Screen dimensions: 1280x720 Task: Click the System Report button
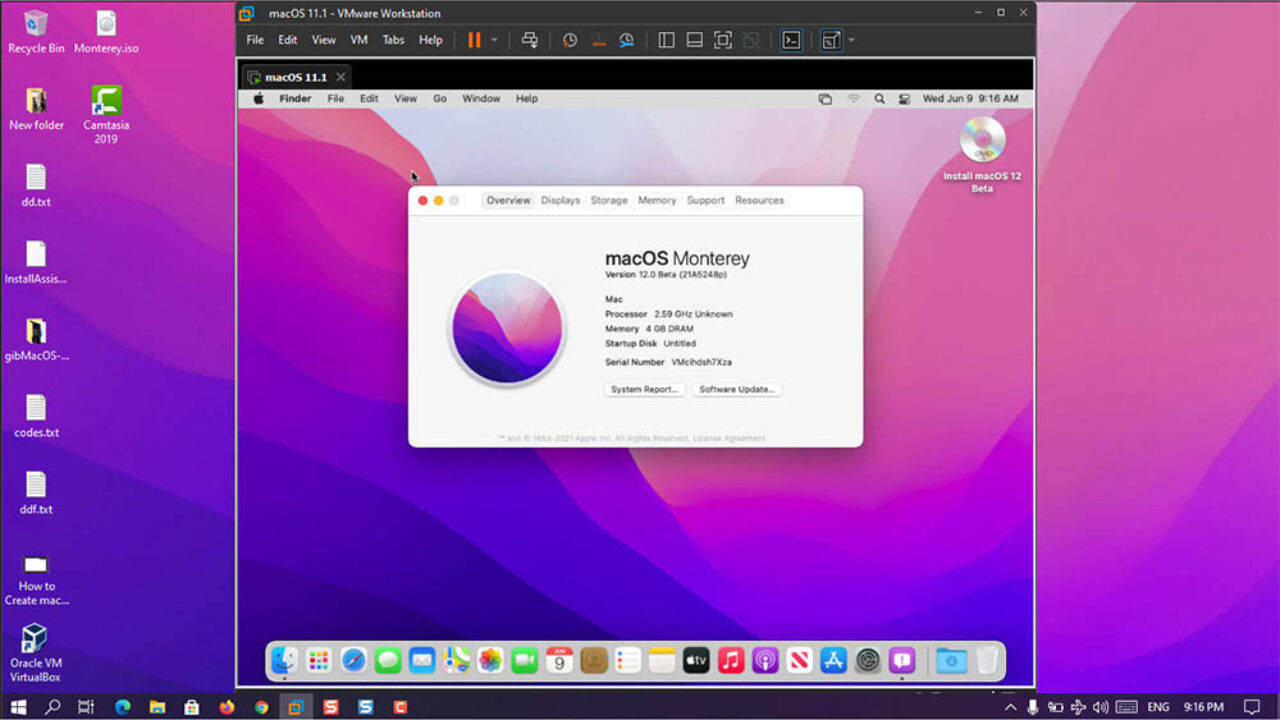(644, 389)
